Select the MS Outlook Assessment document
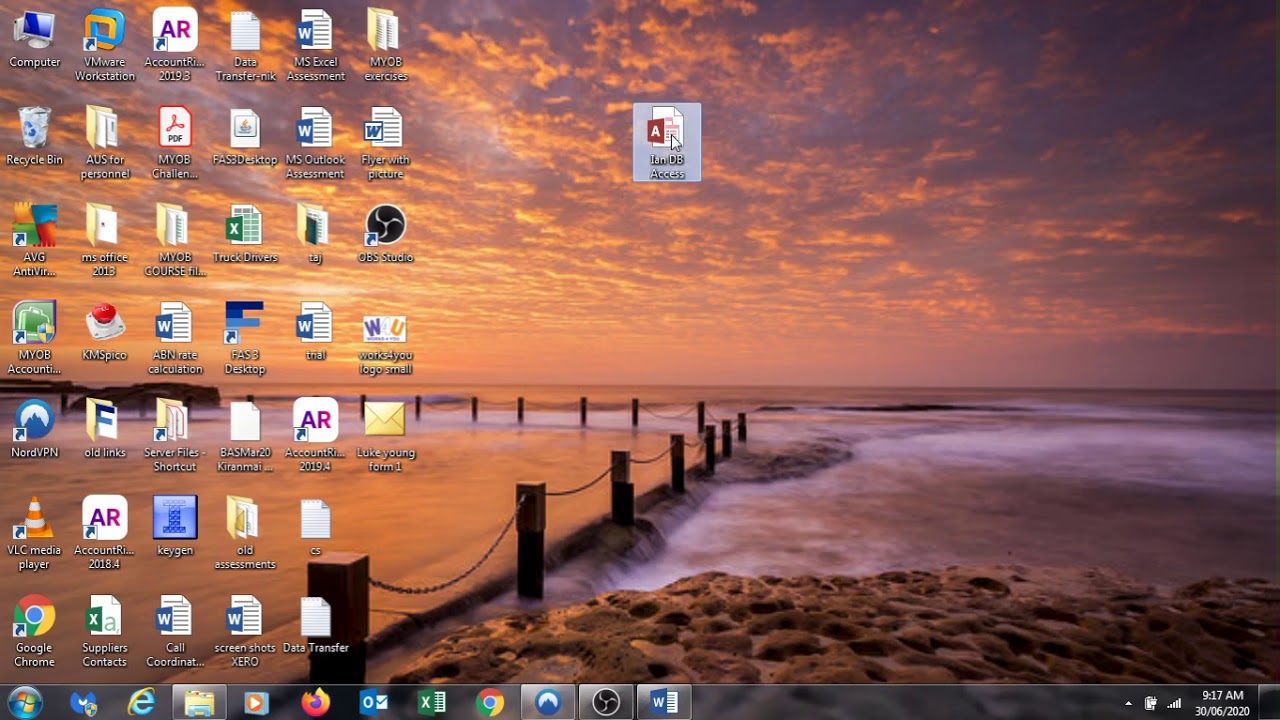Screen dimensions: 1280x720 (315, 143)
